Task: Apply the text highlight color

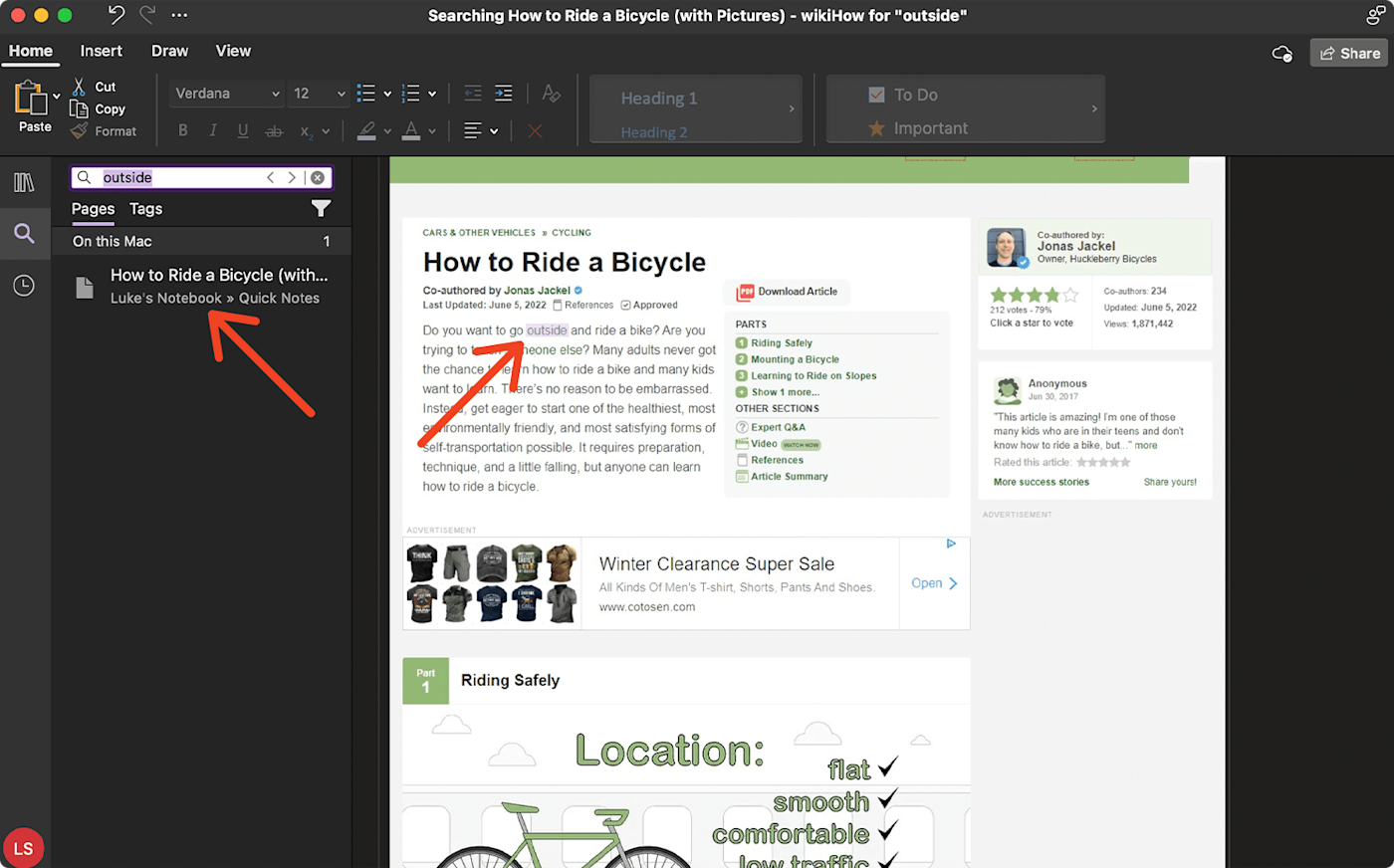Action: coord(366,130)
